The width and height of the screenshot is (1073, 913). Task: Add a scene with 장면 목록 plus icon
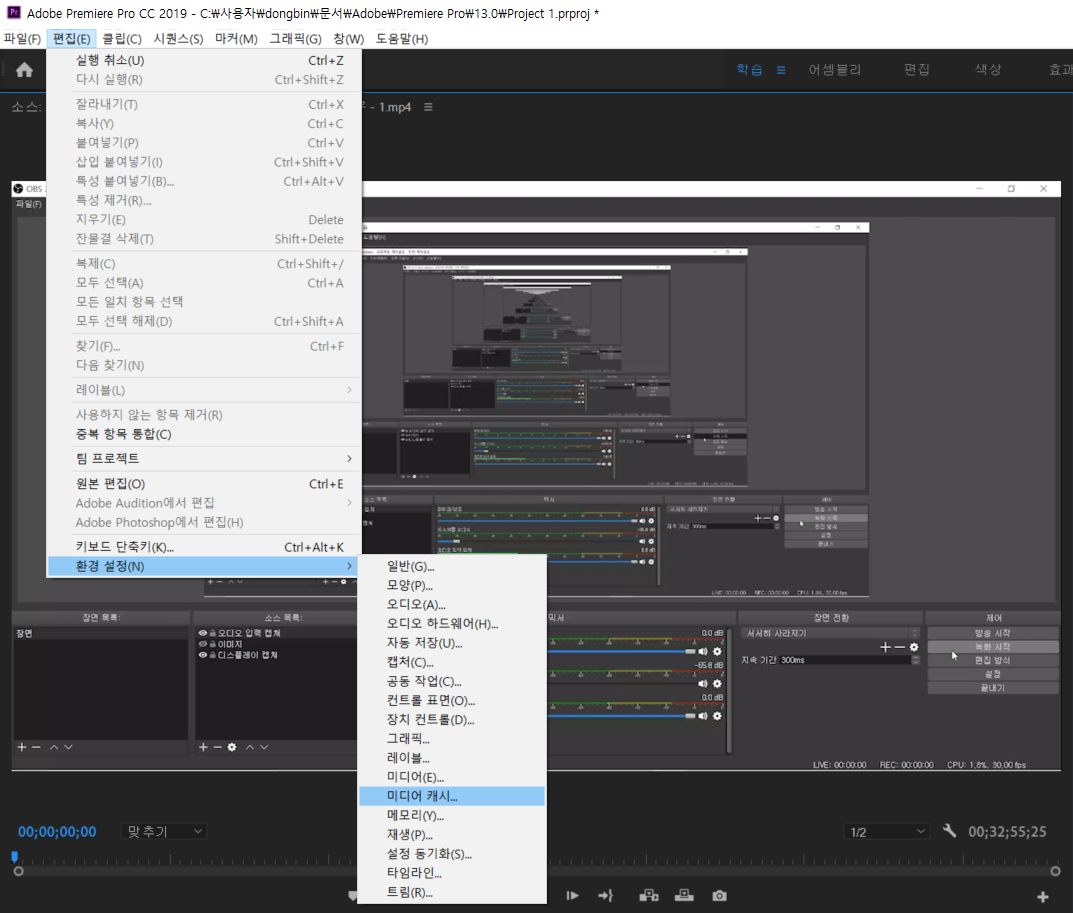coord(22,747)
